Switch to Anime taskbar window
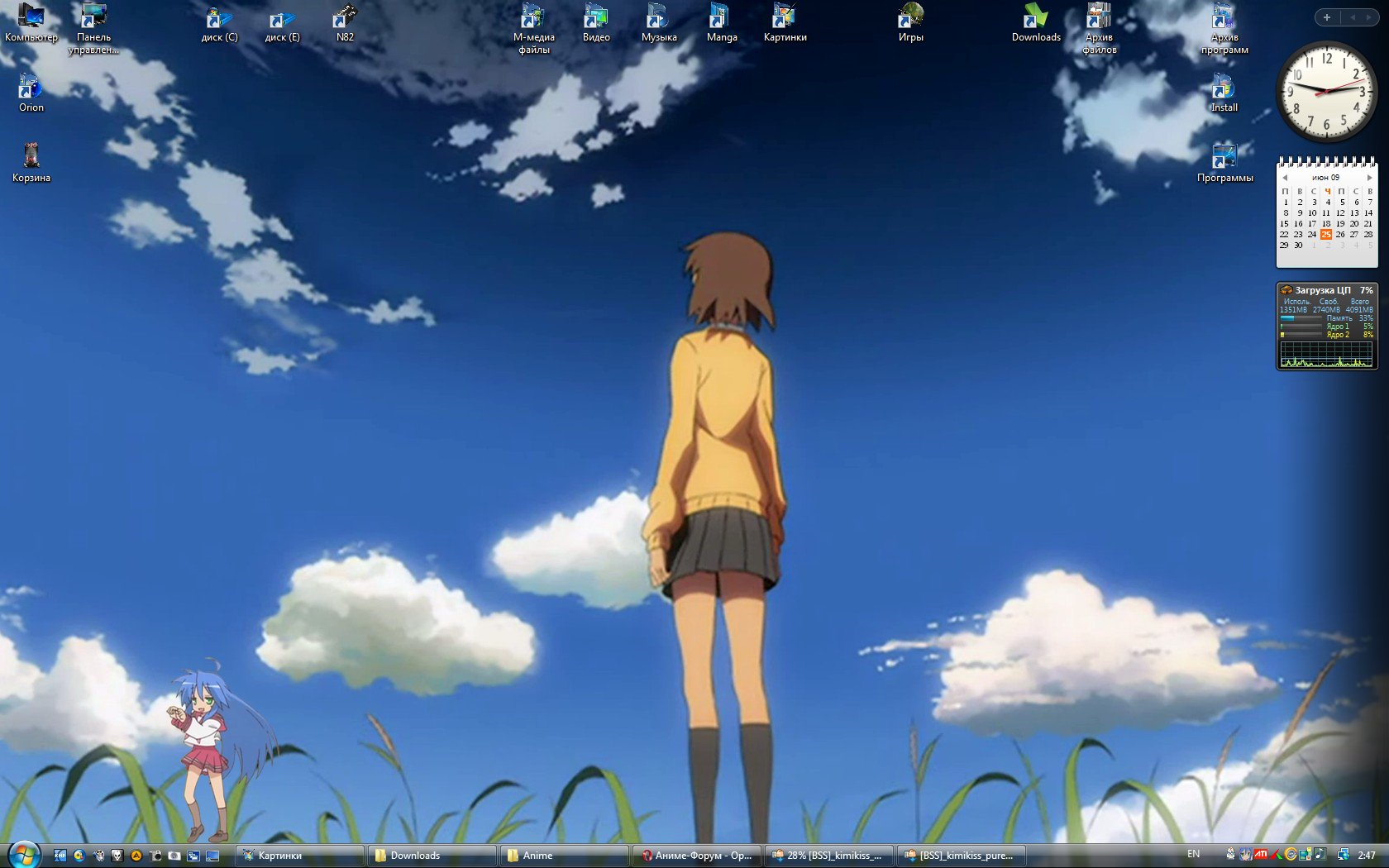 [x=565, y=856]
